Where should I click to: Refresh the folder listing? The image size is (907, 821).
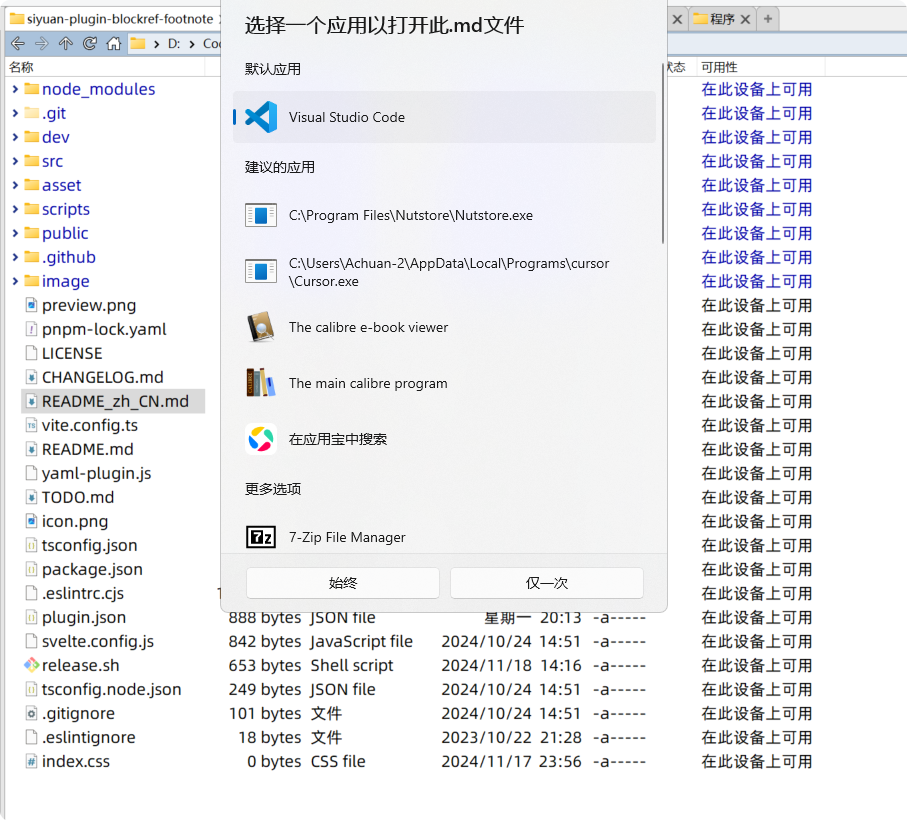click(90, 43)
